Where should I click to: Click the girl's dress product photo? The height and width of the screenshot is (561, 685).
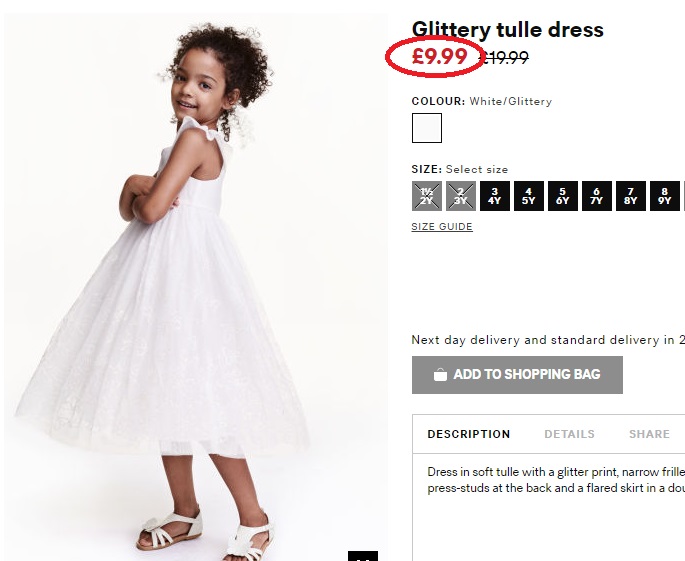click(196, 287)
